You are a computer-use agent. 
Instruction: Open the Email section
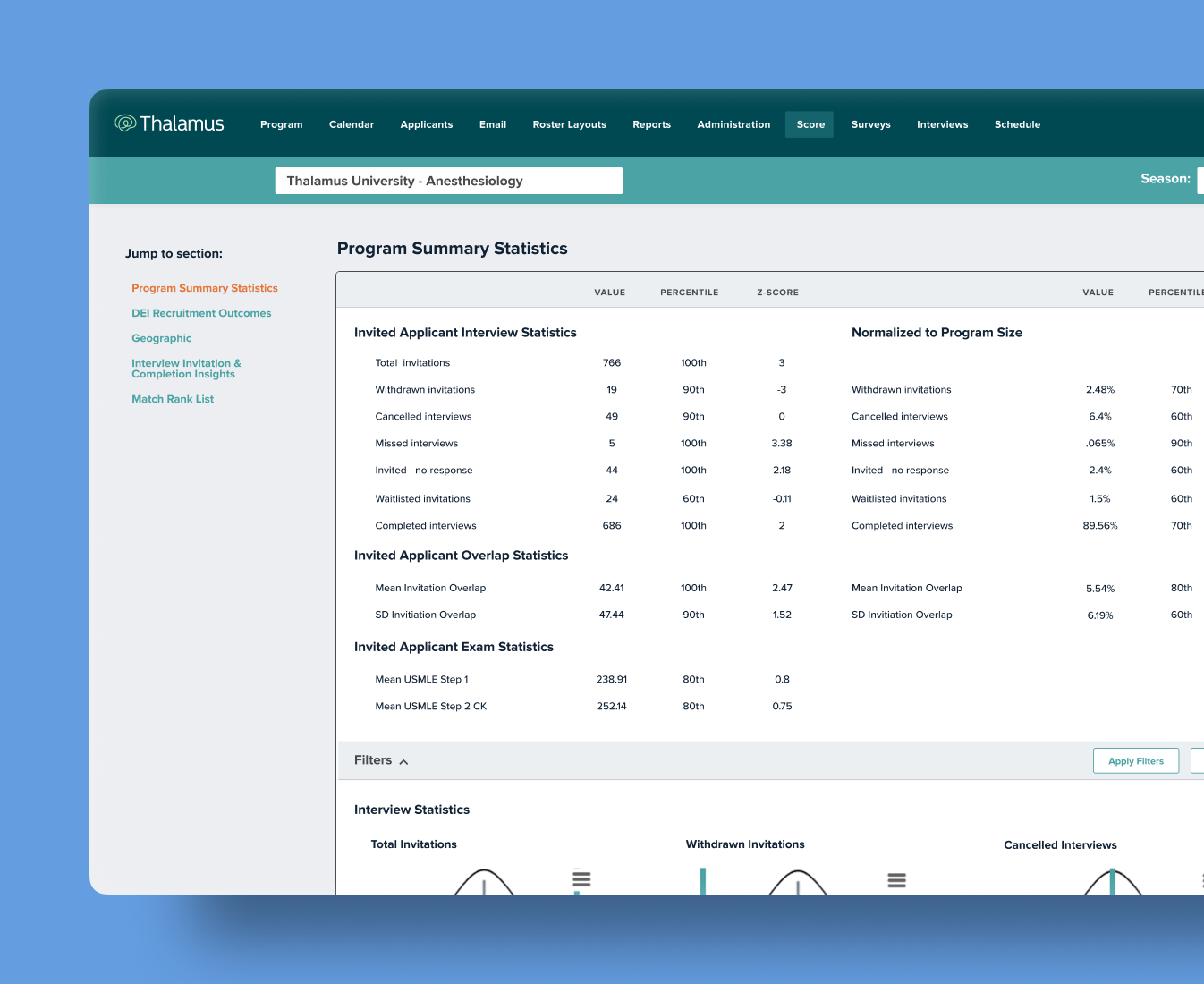click(493, 124)
